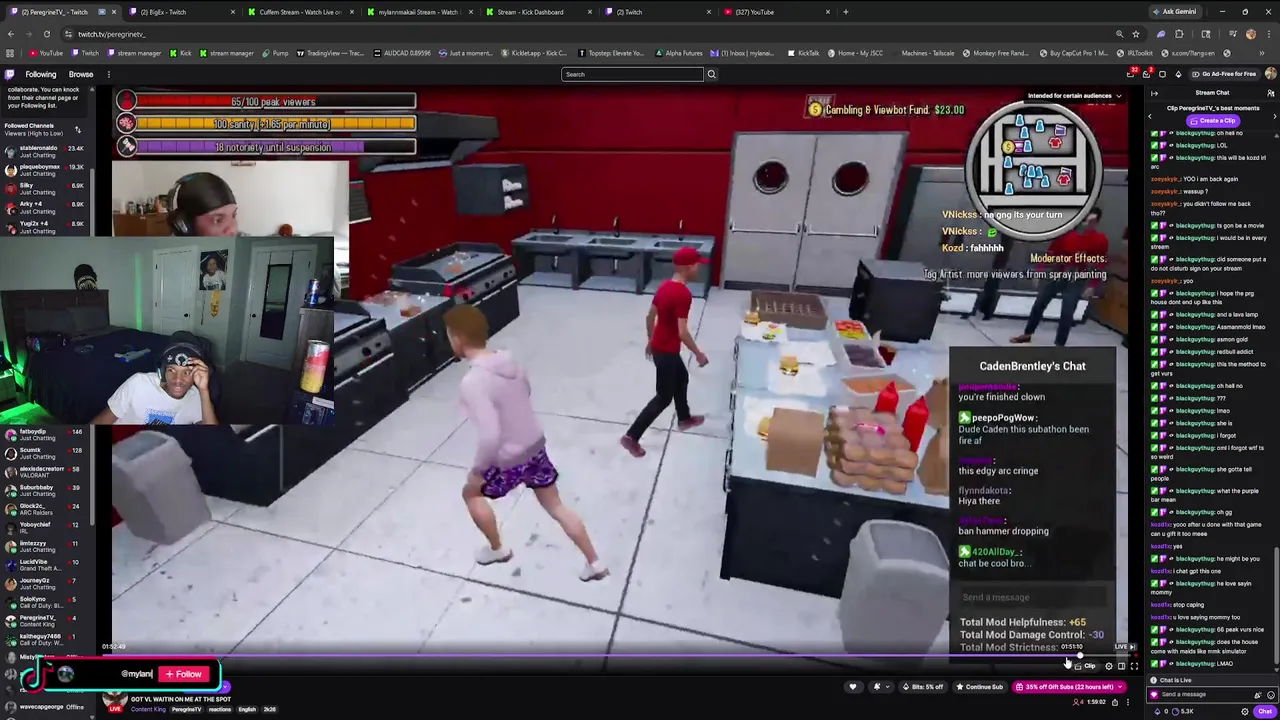Open the TradingView bookmark

pos(331,53)
